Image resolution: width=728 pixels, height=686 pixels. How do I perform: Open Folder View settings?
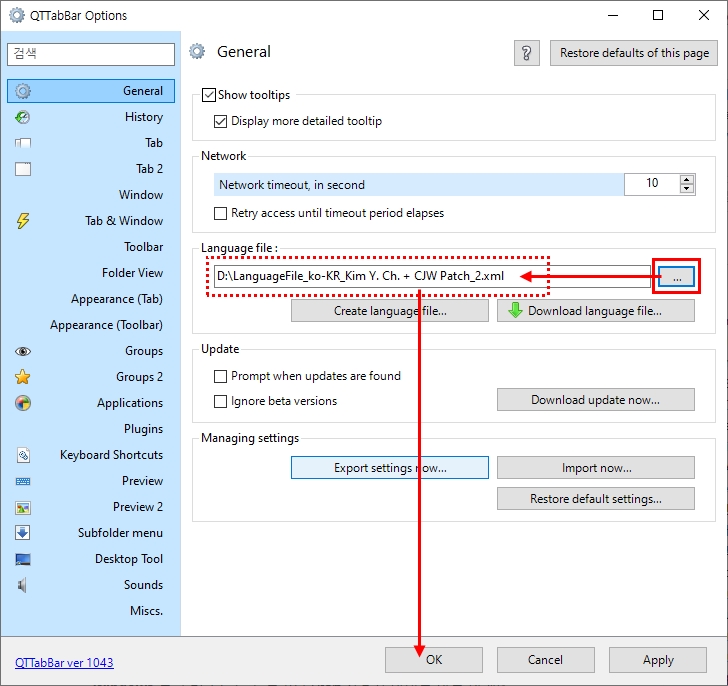click(x=91, y=273)
